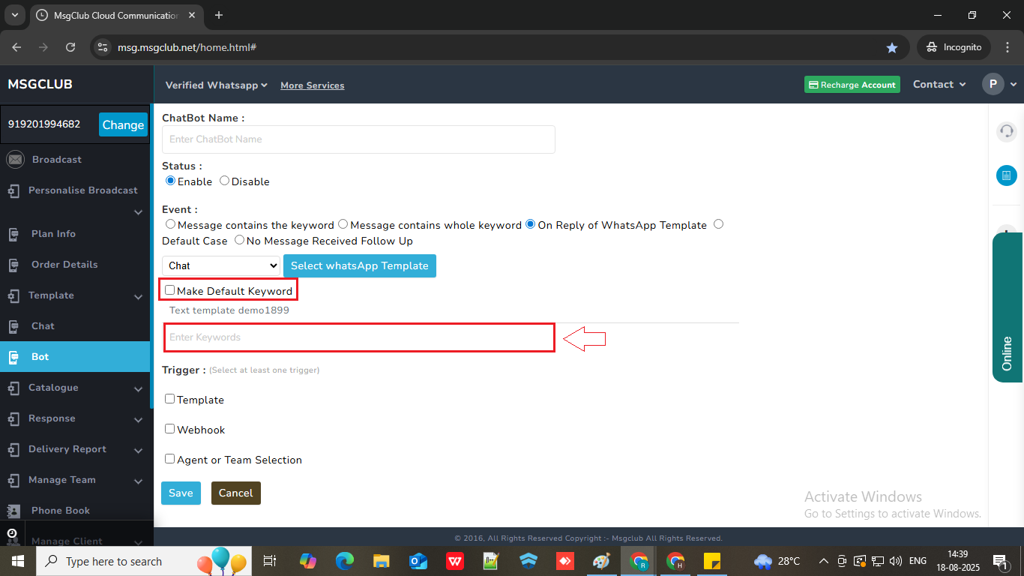Click the Save button

181,493
